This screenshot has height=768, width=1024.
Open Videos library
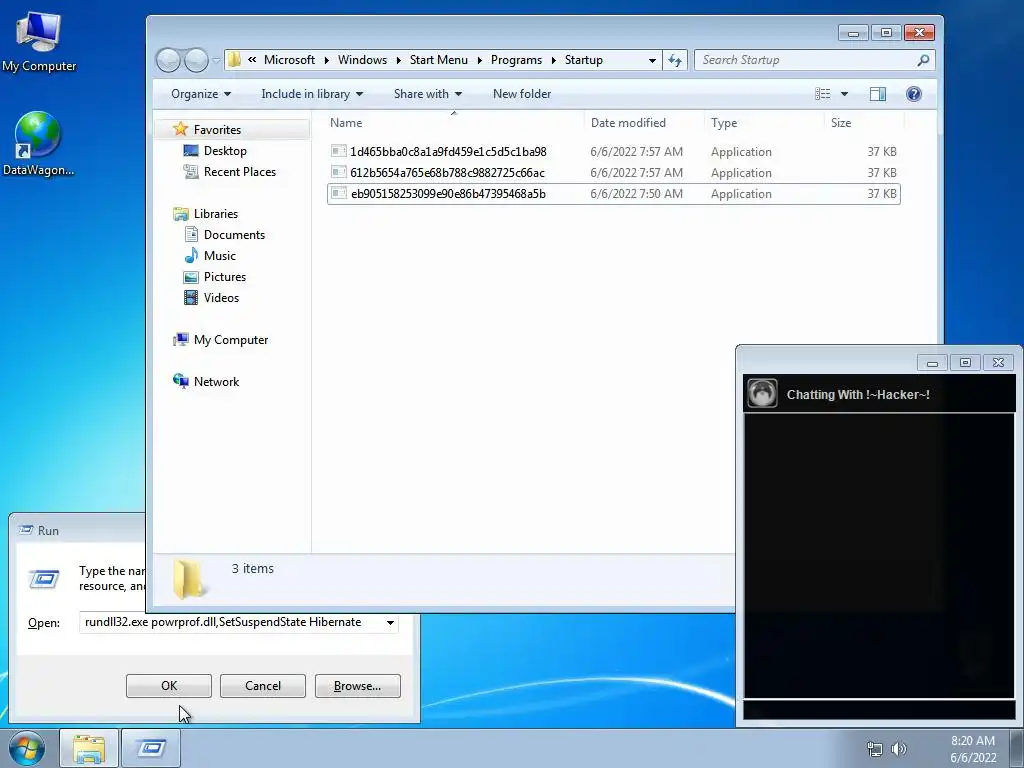click(x=221, y=297)
